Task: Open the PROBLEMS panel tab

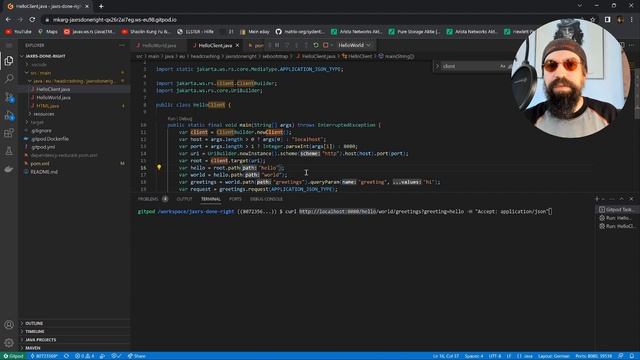Action: coord(148,199)
